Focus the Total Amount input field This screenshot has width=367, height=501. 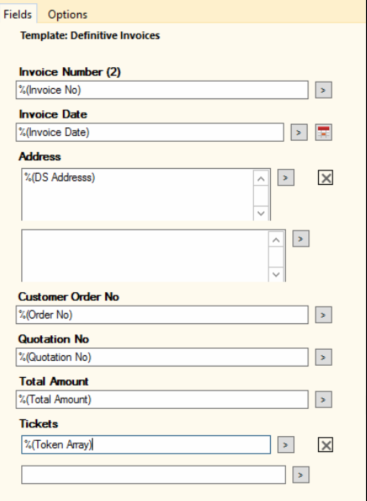[x=162, y=399]
